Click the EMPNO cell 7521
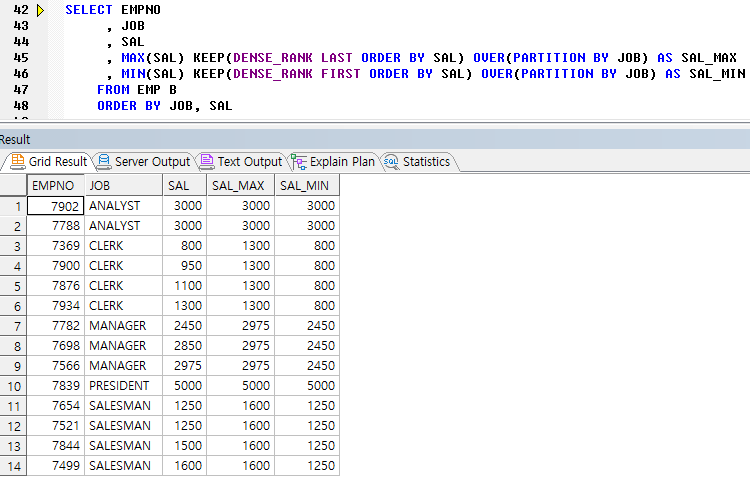Viewport: 750px width, 484px height. [56, 426]
